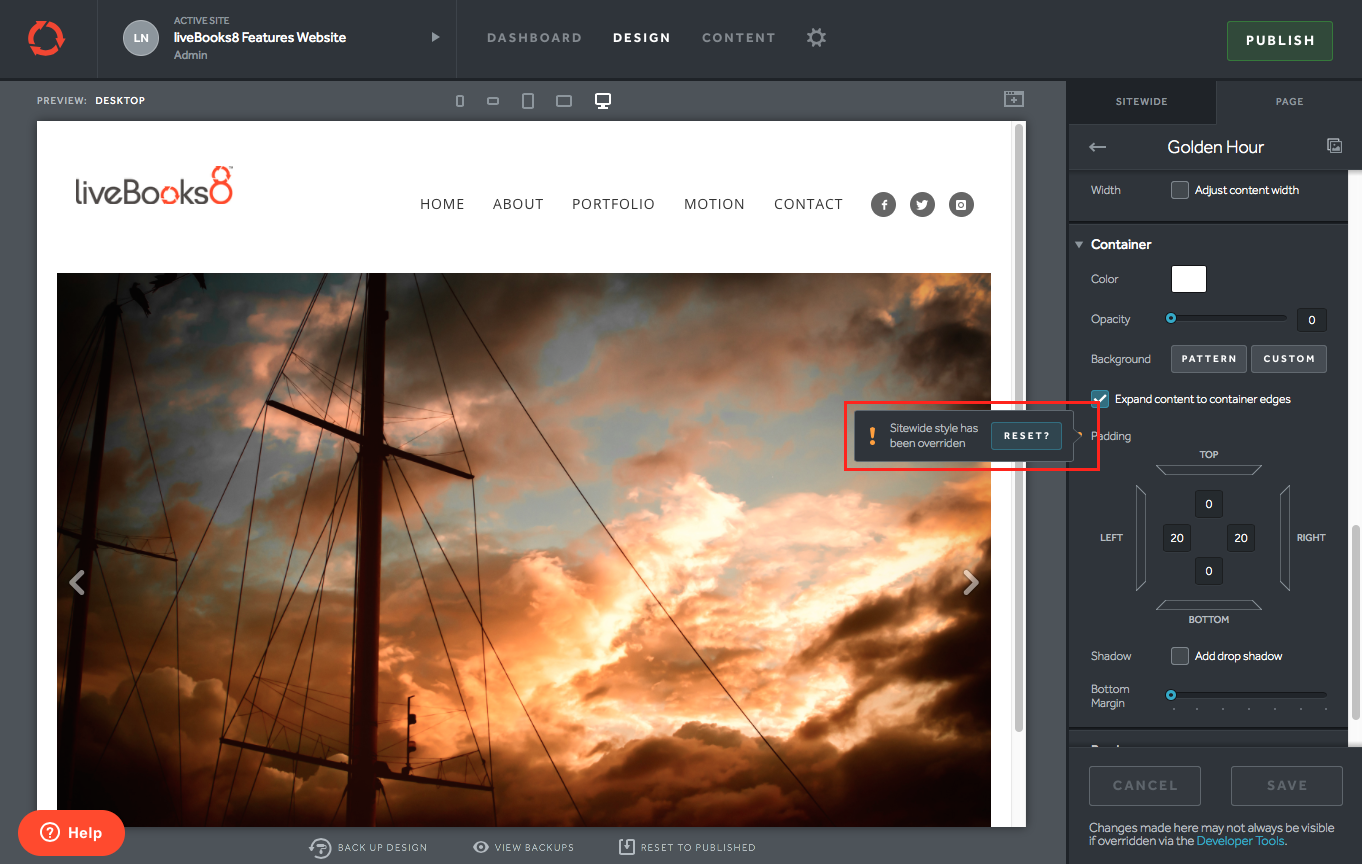The height and width of the screenshot is (864, 1362).
Task: Advance slideshow with the right chevron arrow
Action: coord(969,582)
